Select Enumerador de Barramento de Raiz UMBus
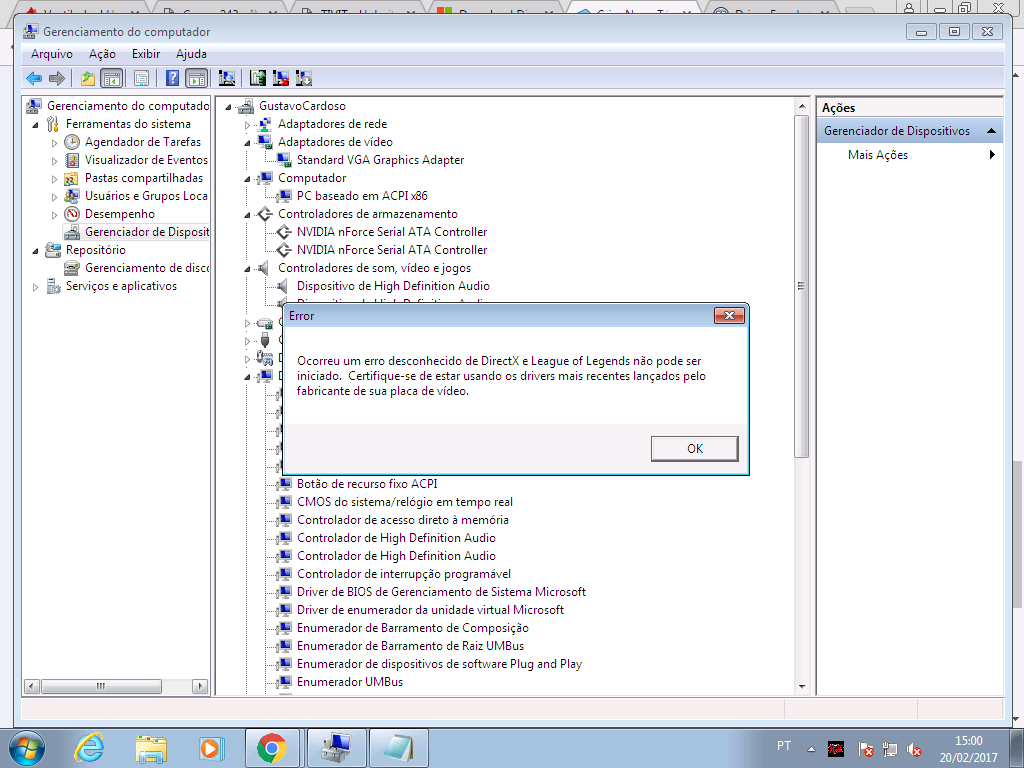Image resolution: width=1024 pixels, height=768 pixels. click(x=410, y=646)
